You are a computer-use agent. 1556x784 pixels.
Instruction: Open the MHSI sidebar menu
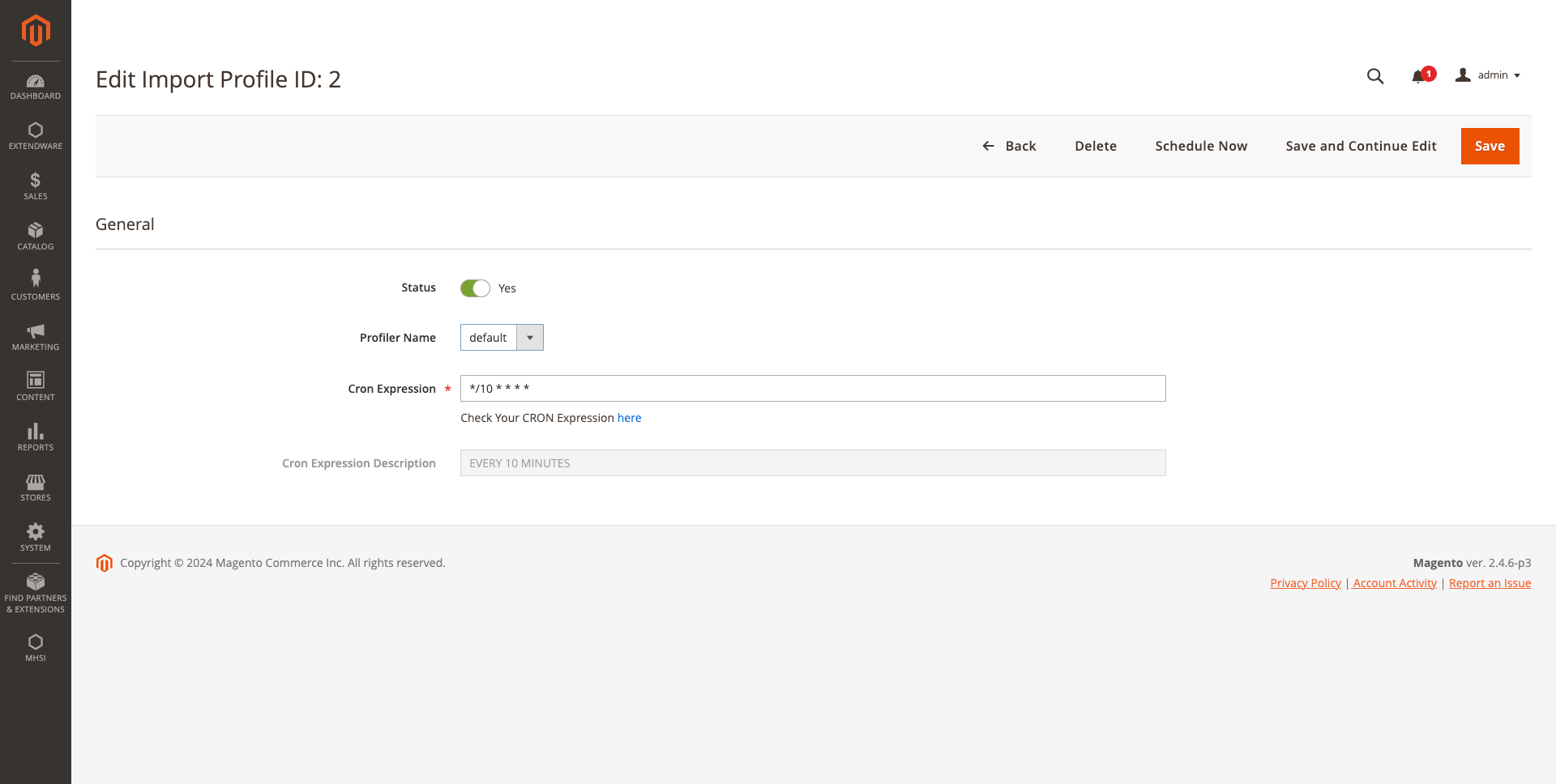click(36, 649)
